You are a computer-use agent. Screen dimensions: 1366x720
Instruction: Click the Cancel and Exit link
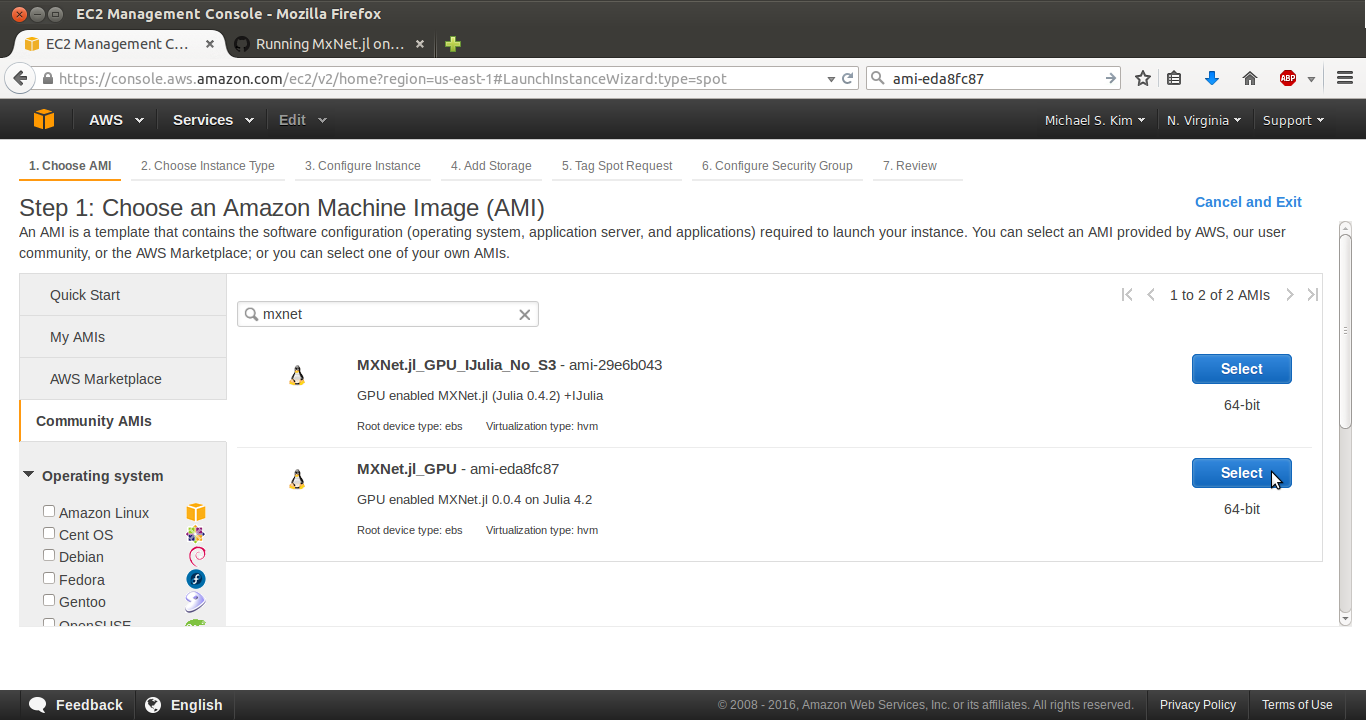coord(1248,202)
